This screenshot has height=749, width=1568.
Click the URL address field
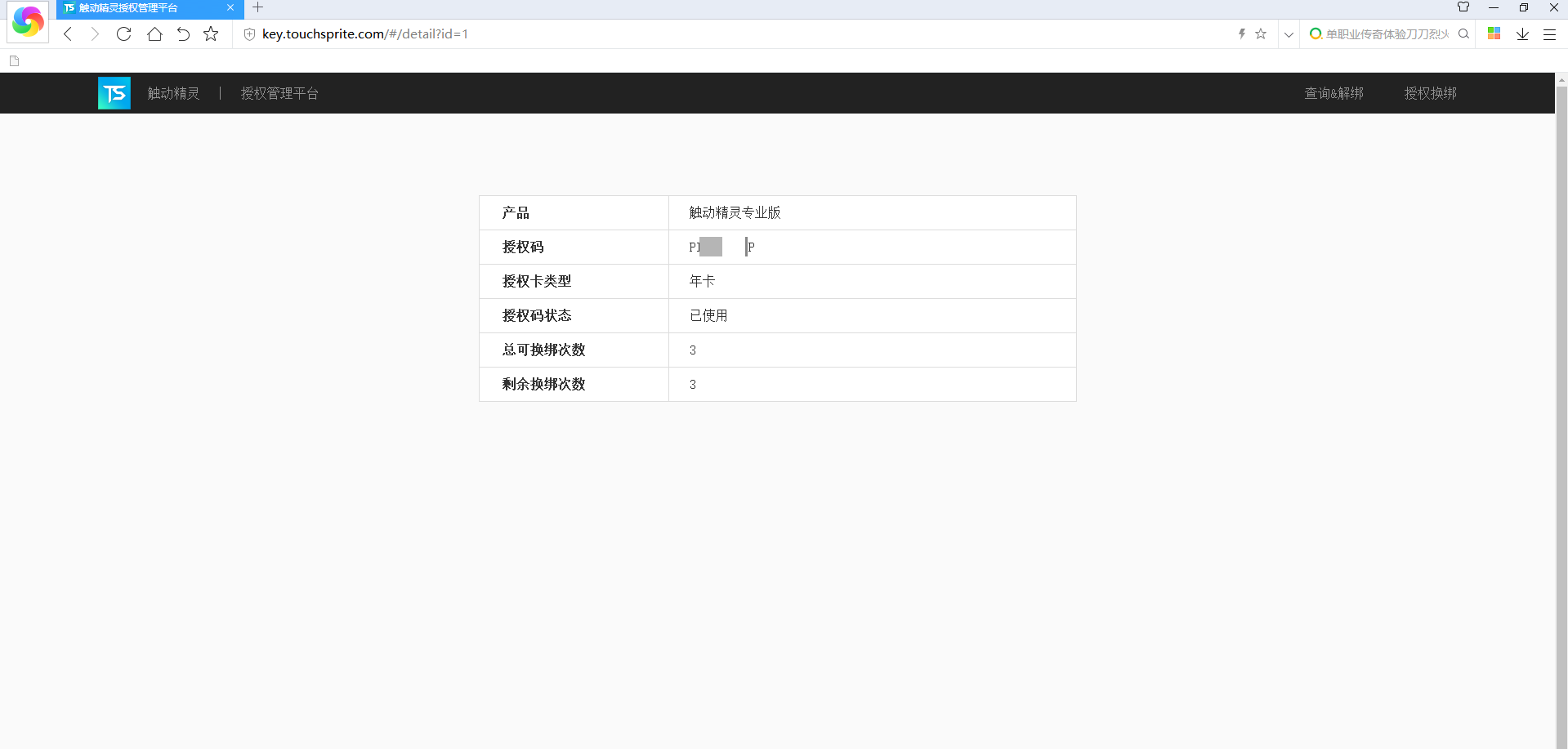[x=735, y=33]
